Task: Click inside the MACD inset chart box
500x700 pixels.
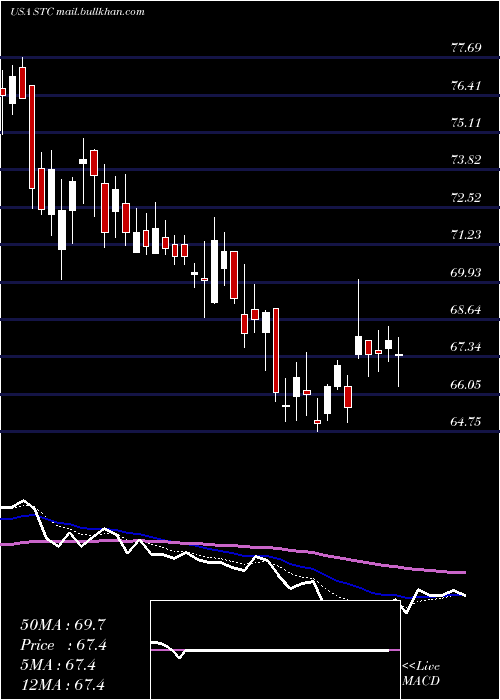Action: [x=275, y=650]
